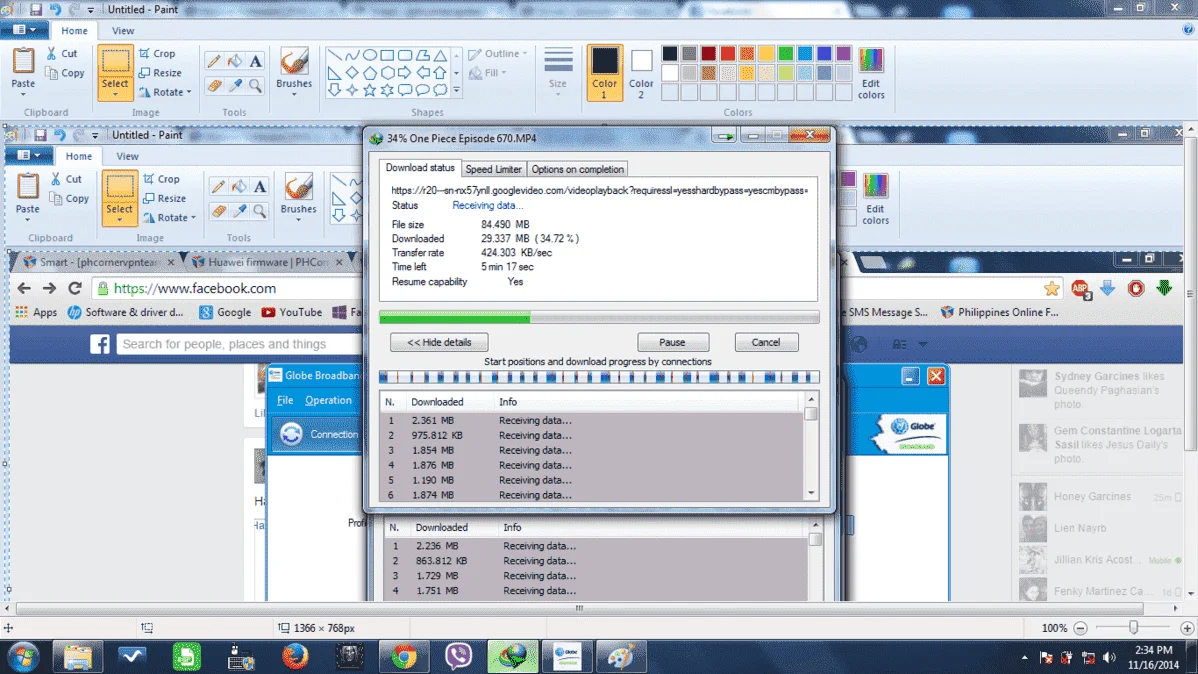Select the Oval shape in Shapes gallery

[x=370, y=55]
